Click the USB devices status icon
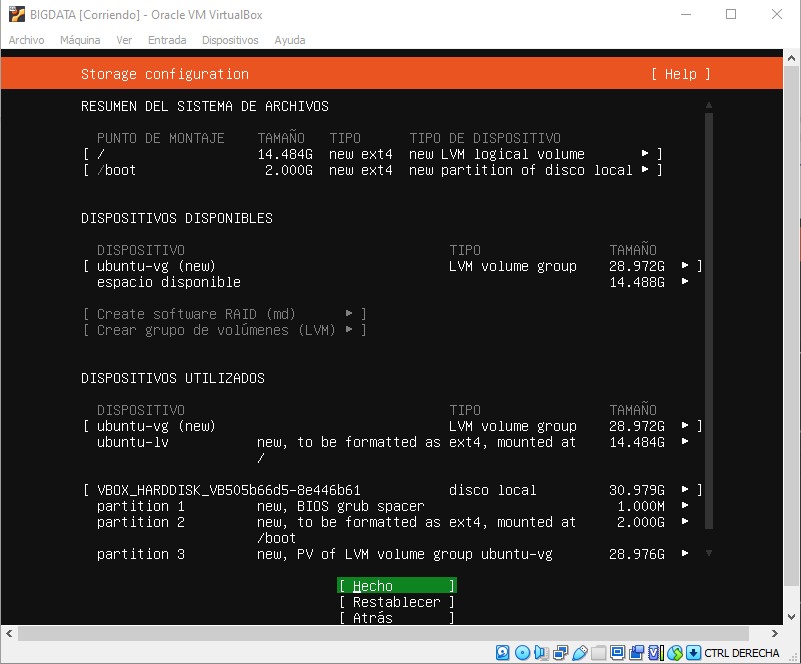This screenshot has width=801, height=664. [x=579, y=651]
